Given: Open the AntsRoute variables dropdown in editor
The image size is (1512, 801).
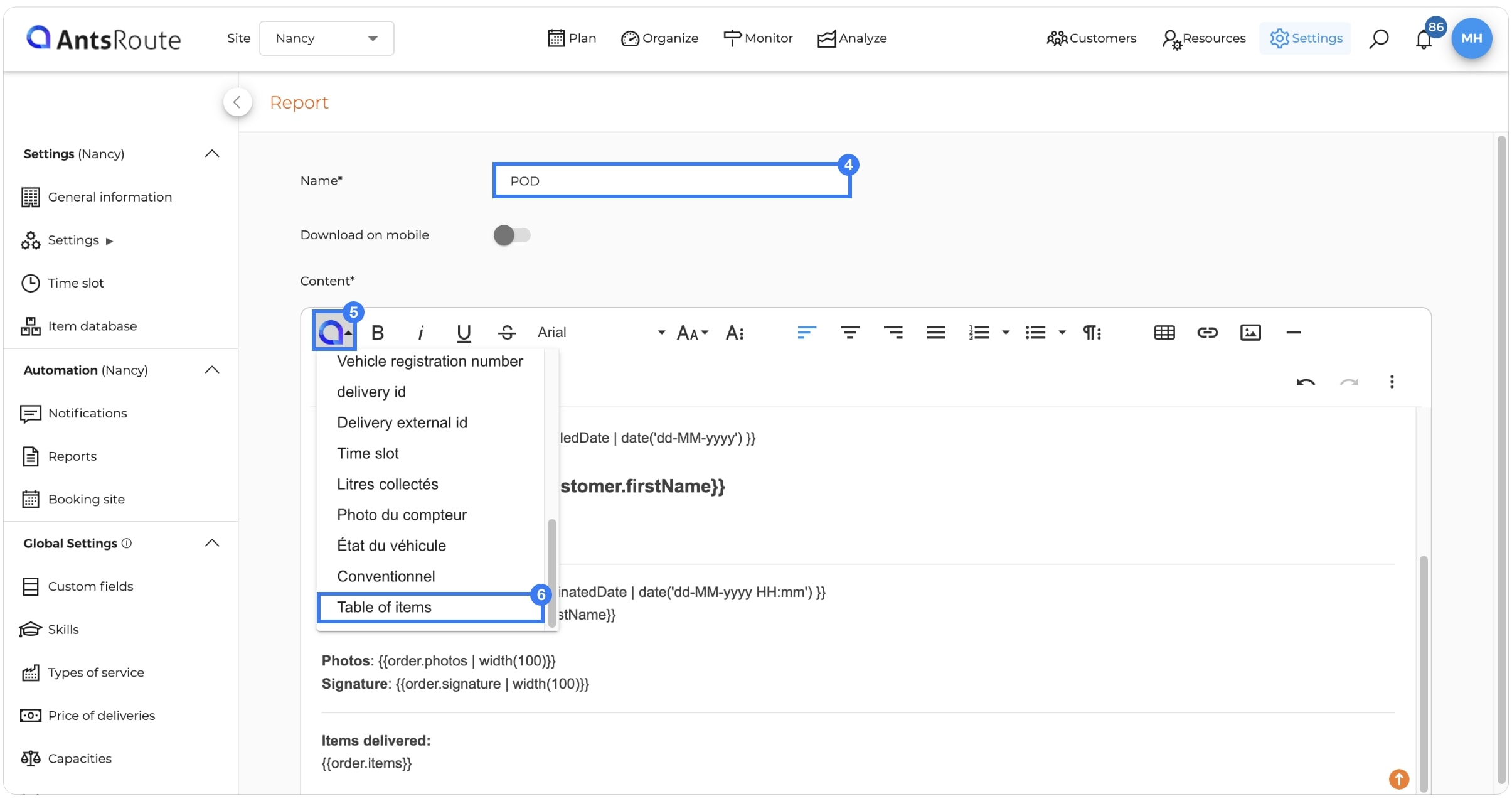Looking at the screenshot, I should coord(334,331).
